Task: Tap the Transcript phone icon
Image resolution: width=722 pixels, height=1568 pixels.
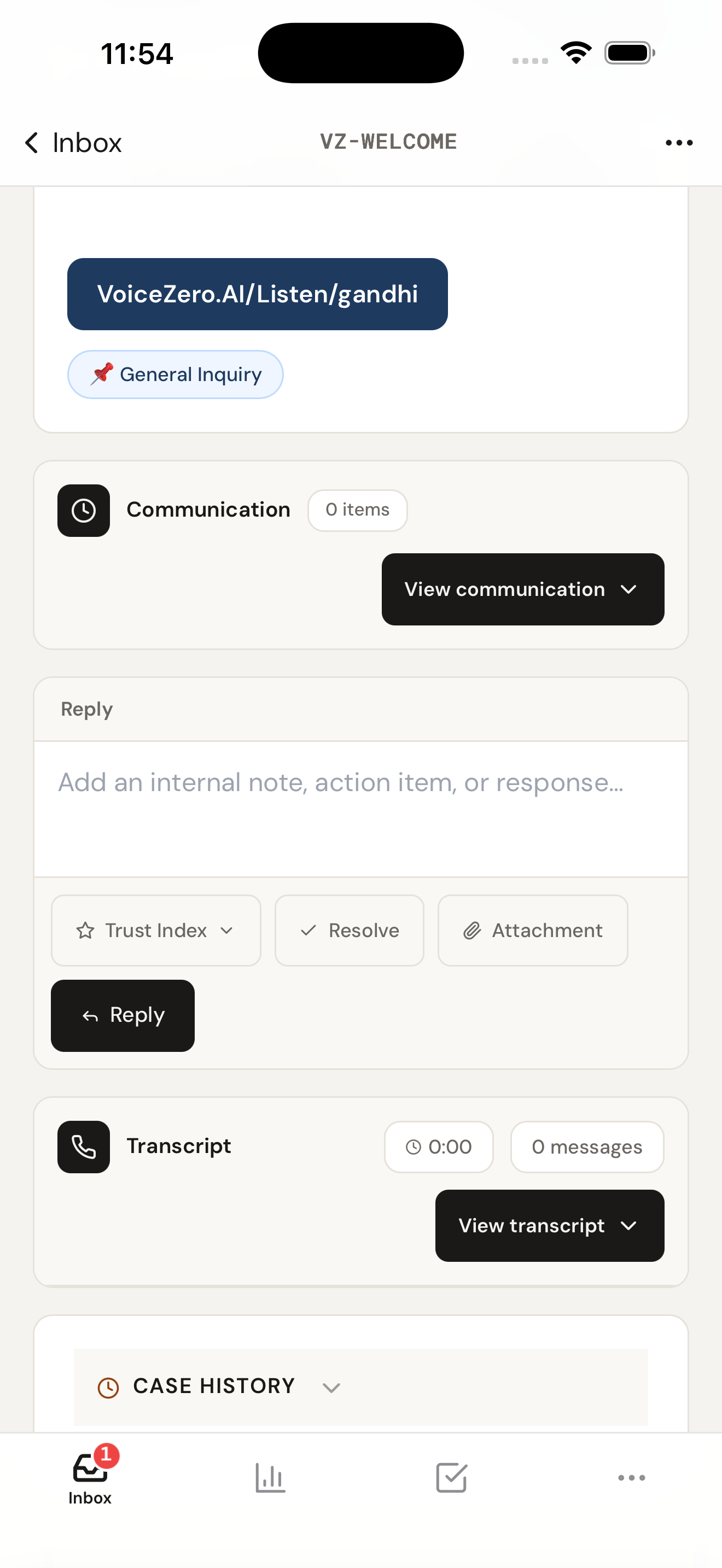Action: tap(83, 1147)
